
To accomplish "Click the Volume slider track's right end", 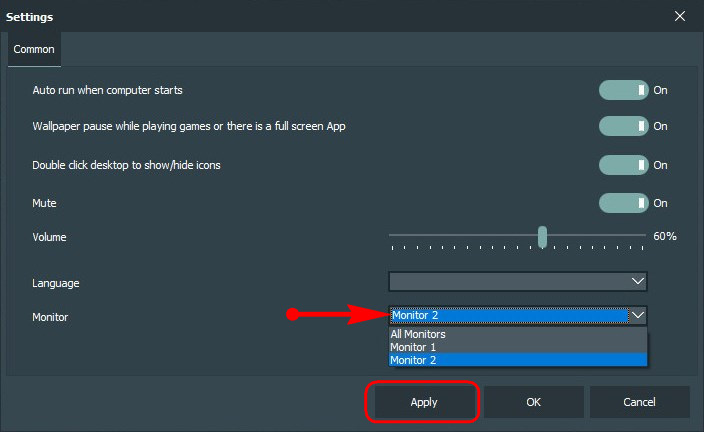I will pos(642,235).
